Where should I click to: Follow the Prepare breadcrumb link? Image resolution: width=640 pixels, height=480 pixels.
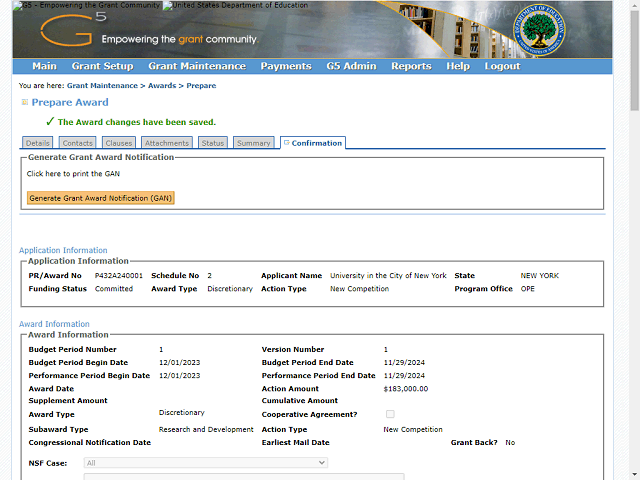[x=201, y=86]
